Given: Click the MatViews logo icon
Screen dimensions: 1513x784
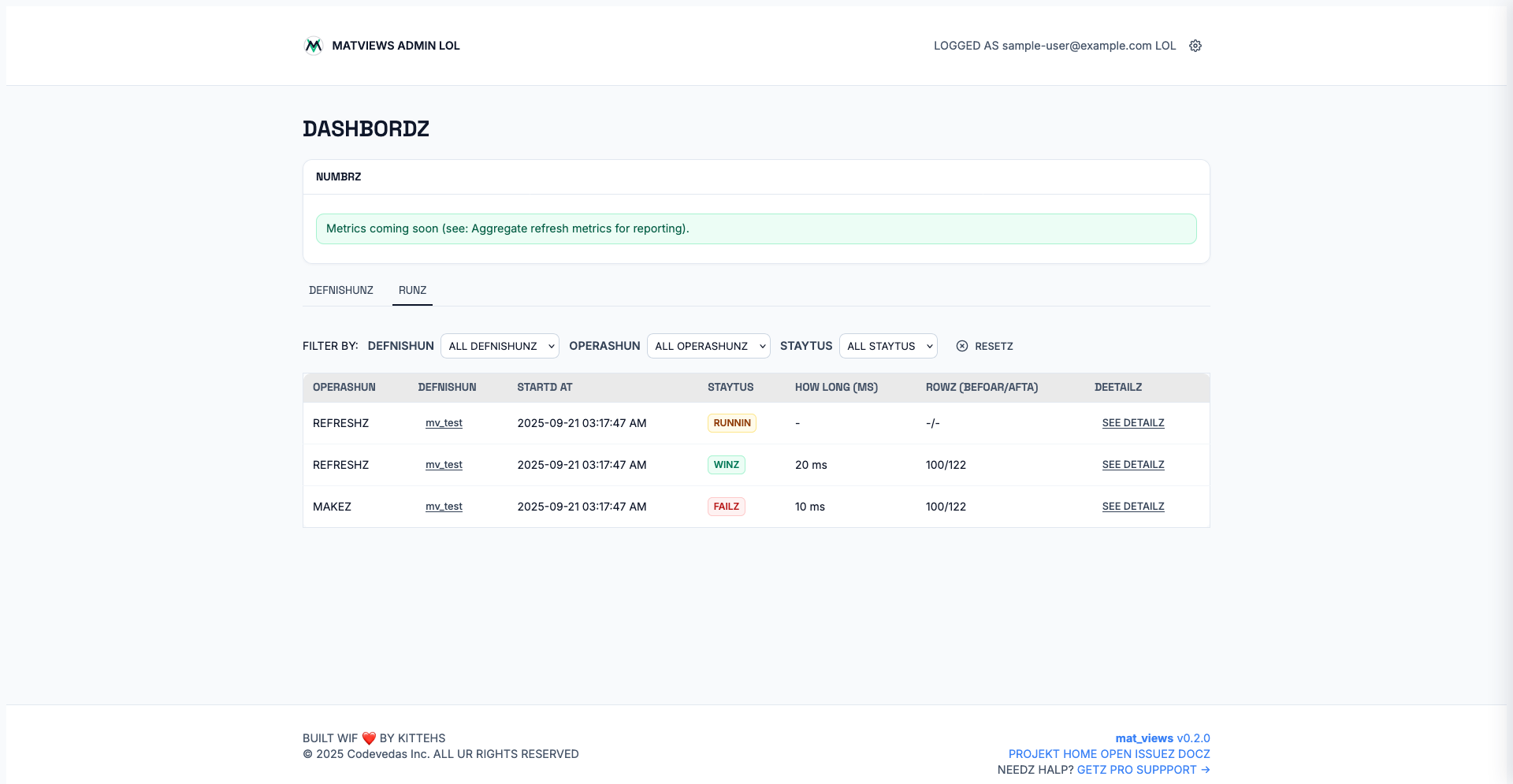Looking at the screenshot, I should tap(314, 46).
